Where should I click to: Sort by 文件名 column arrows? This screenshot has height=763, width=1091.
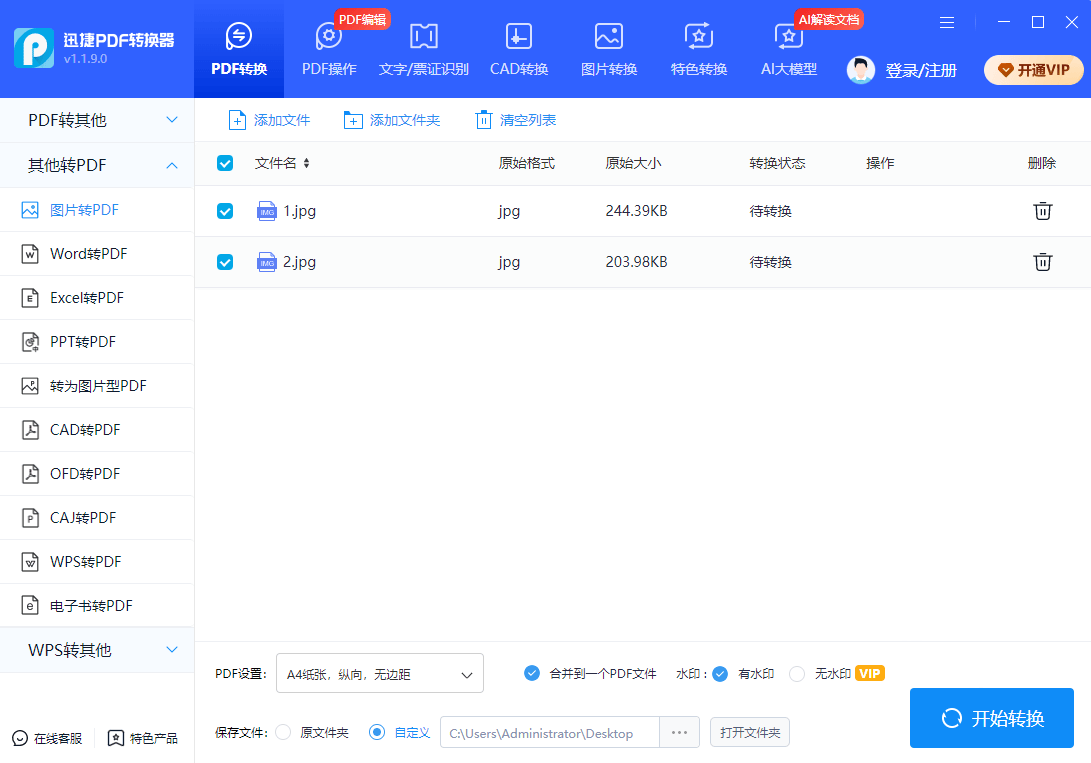306,163
